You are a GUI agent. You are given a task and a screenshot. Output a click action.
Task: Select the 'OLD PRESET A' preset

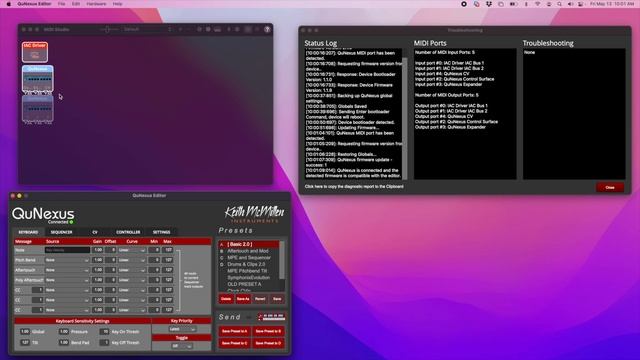[249, 284]
